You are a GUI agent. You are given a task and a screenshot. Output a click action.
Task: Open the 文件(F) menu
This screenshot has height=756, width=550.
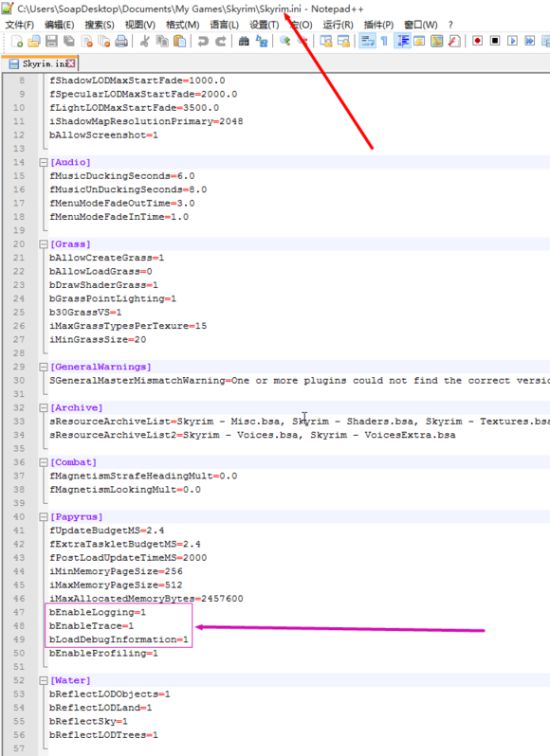19,25
